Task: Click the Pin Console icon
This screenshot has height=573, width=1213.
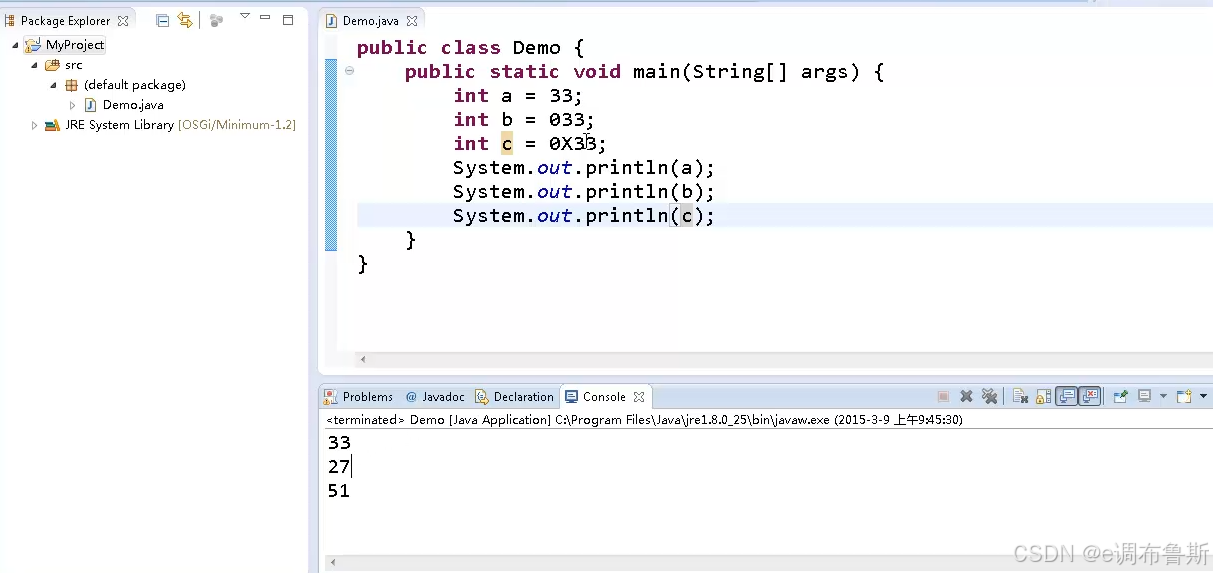Action: pos(1121,396)
